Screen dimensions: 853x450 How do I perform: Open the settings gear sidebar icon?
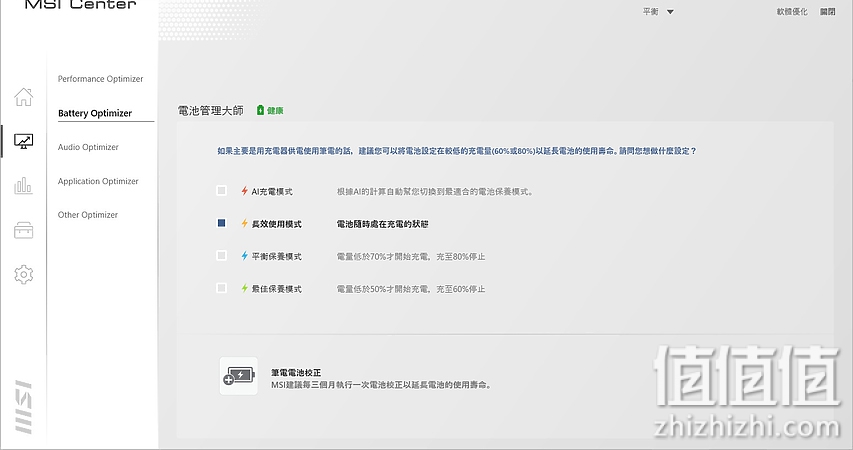tap(23, 274)
